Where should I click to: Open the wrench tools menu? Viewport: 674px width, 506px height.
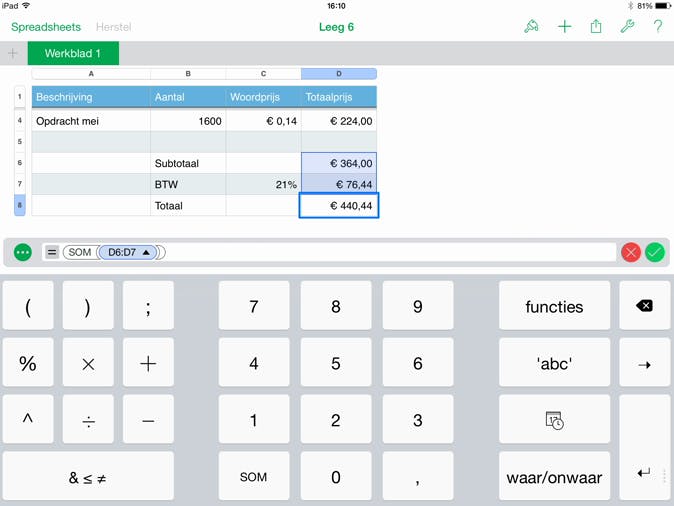pyautogui.click(x=627, y=27)
